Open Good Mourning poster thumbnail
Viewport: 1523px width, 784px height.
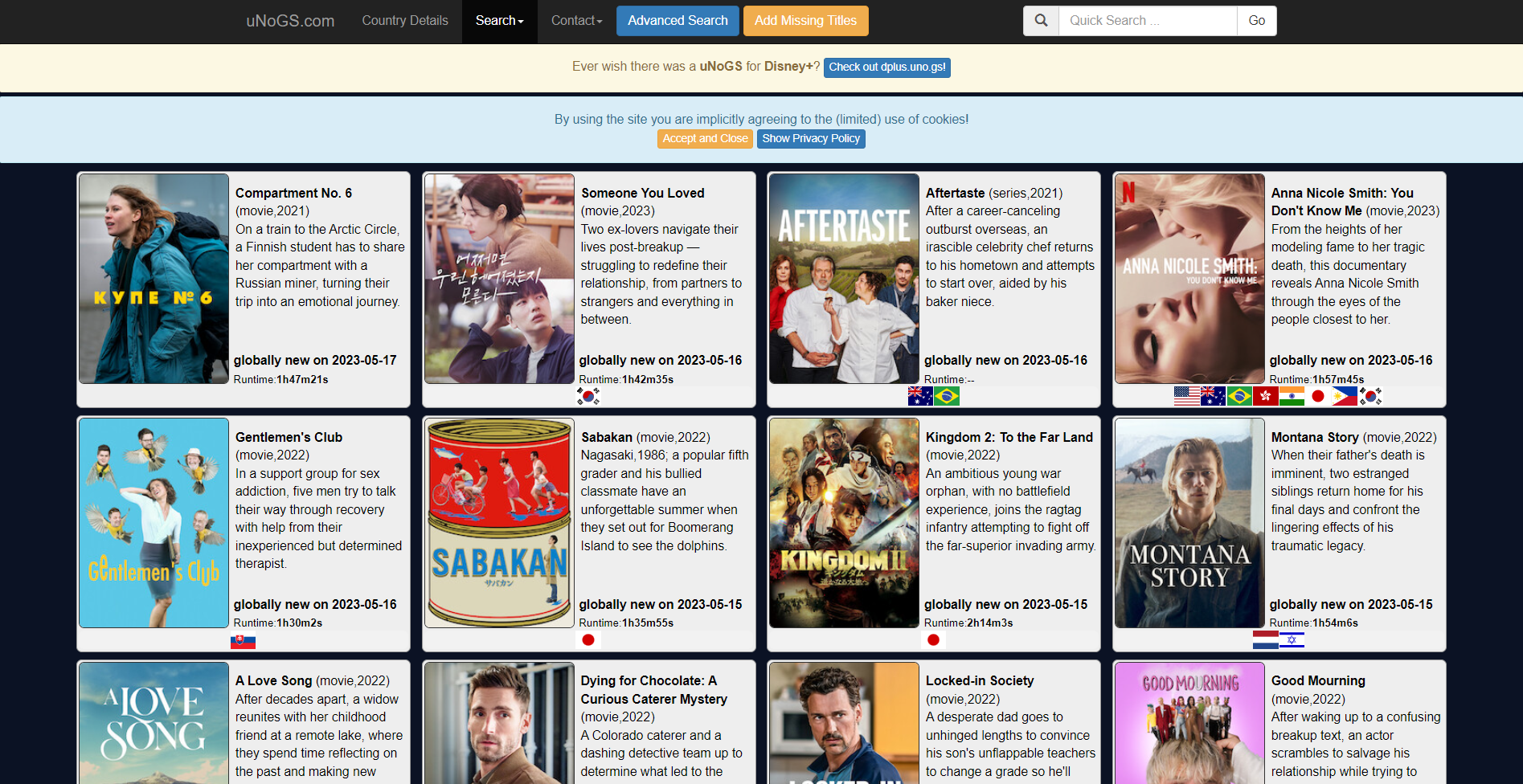point(1189,723)
